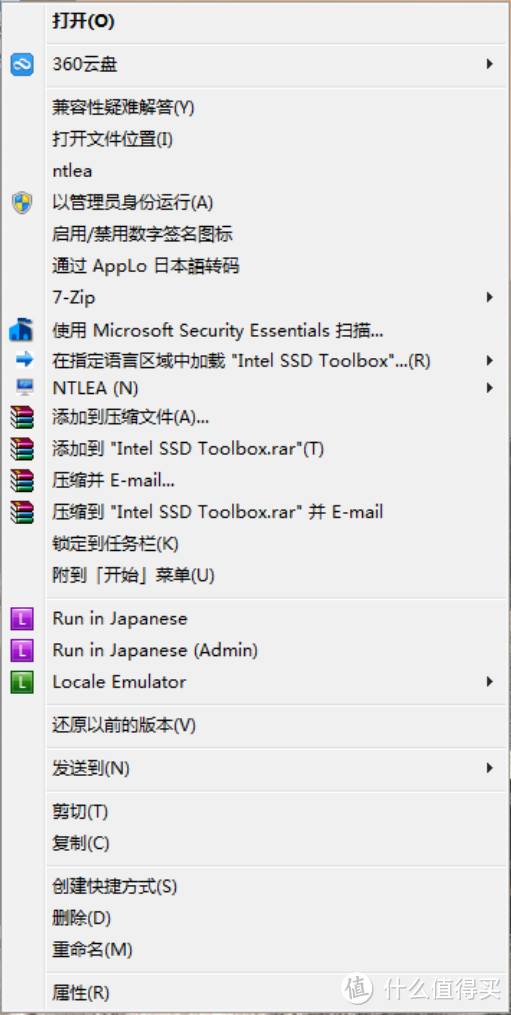The height and width of the screenshot is (1015, 511).
Task: Open 属性(R) properties
Action: [x=80, y=992]
